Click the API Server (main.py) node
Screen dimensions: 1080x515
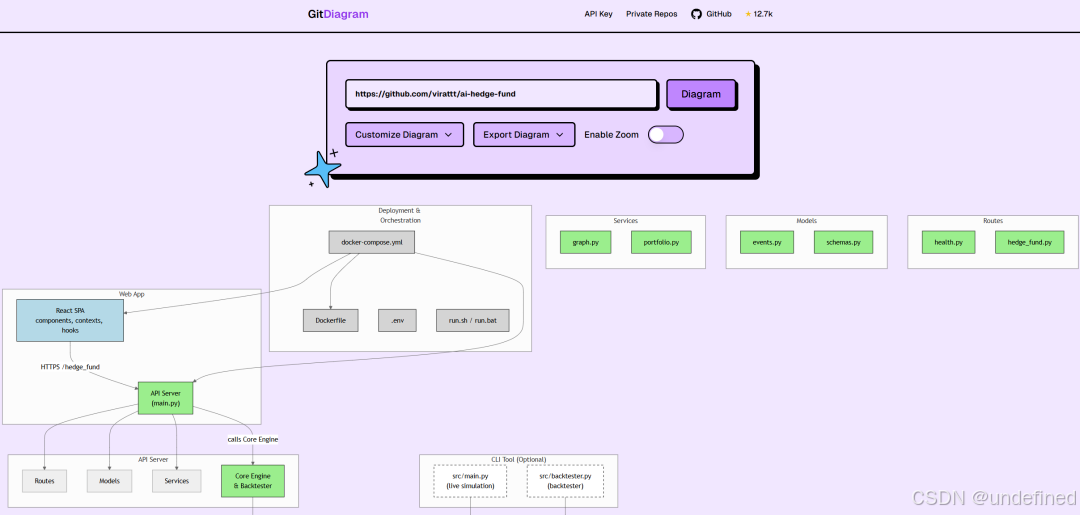click(x=165, y=398)
